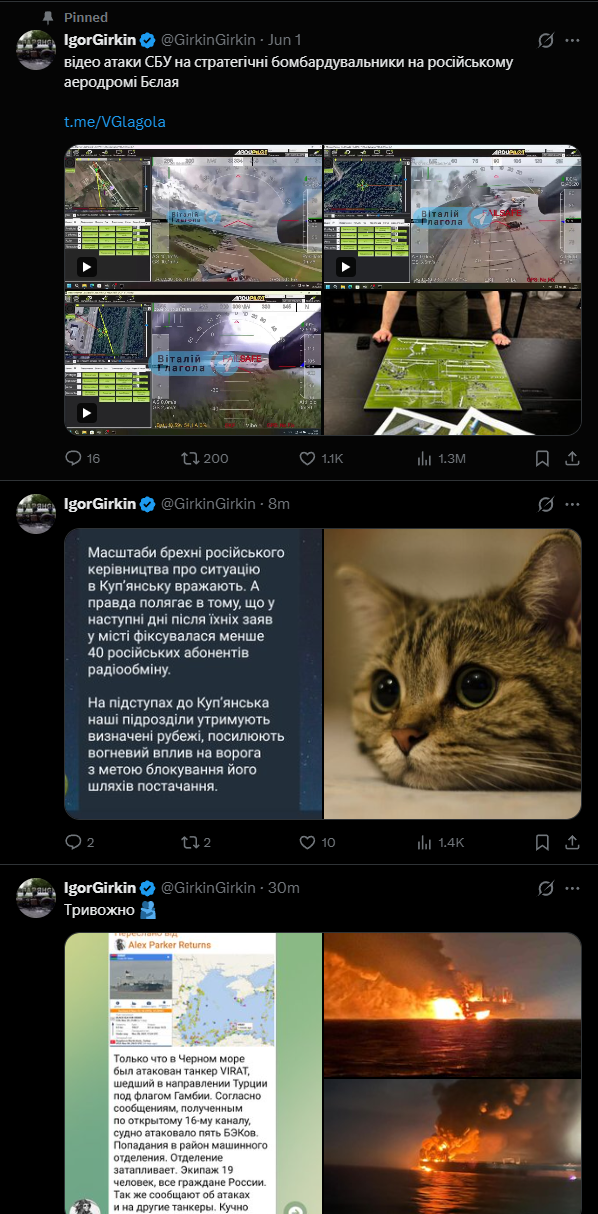Open the t.me/VGlagola link
Image resolution: width=598 pixels, height=1214 pixels.
click(x=115, y=121)
